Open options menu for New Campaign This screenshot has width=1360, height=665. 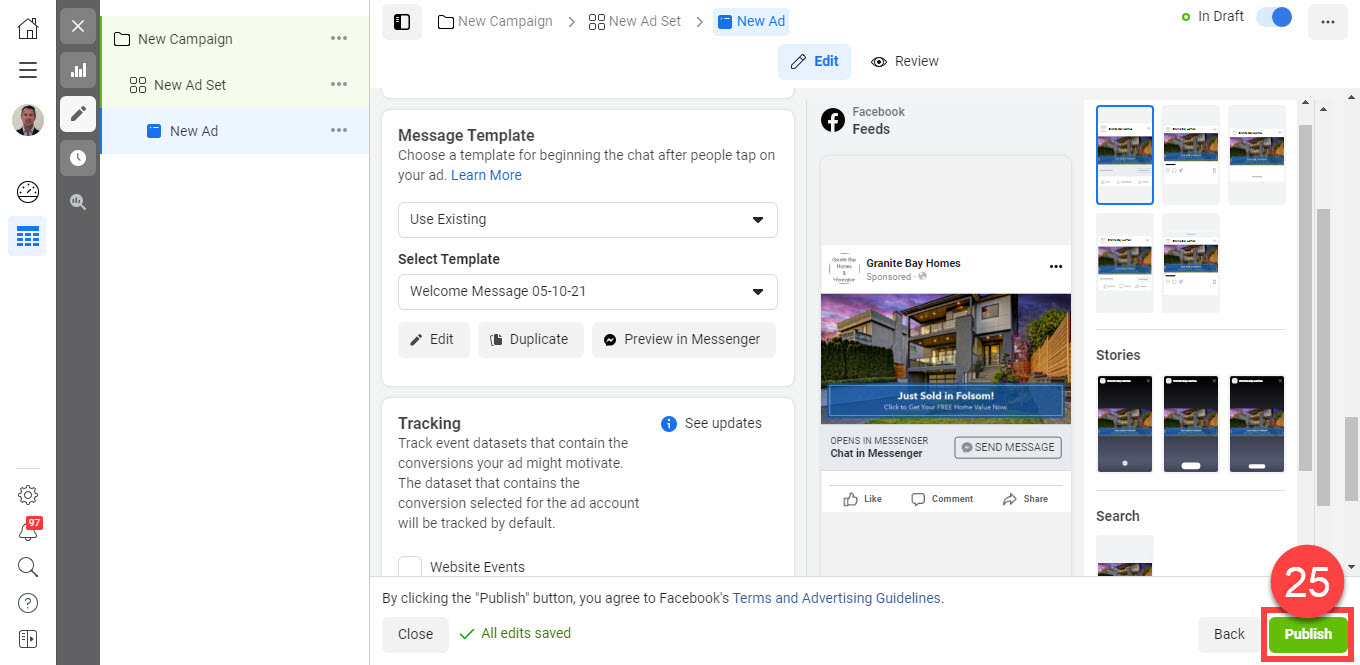pos(339,38)
